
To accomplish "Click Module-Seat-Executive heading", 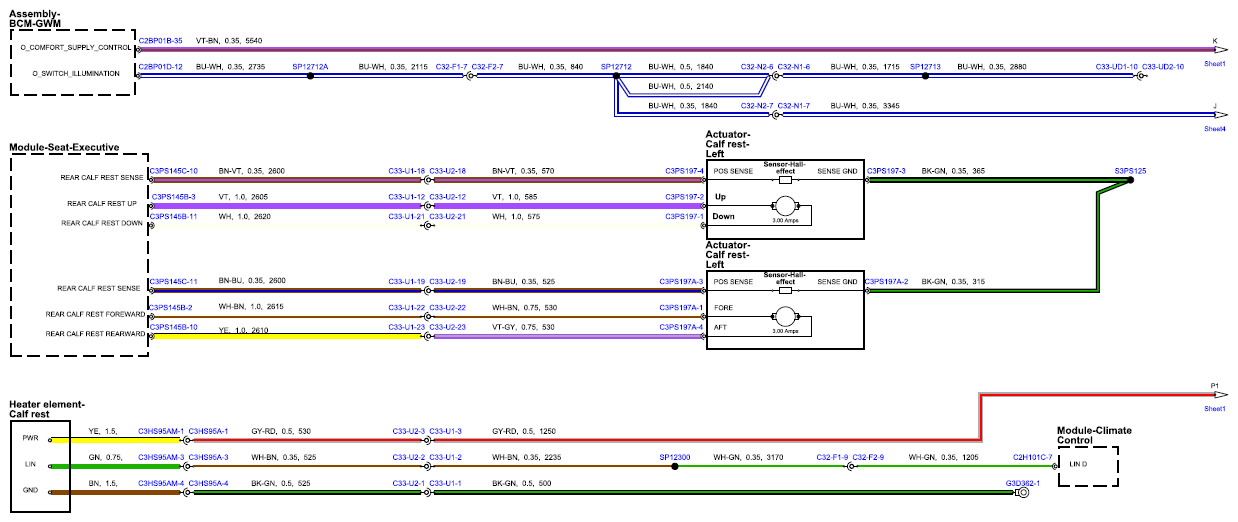I will [64, 147].
